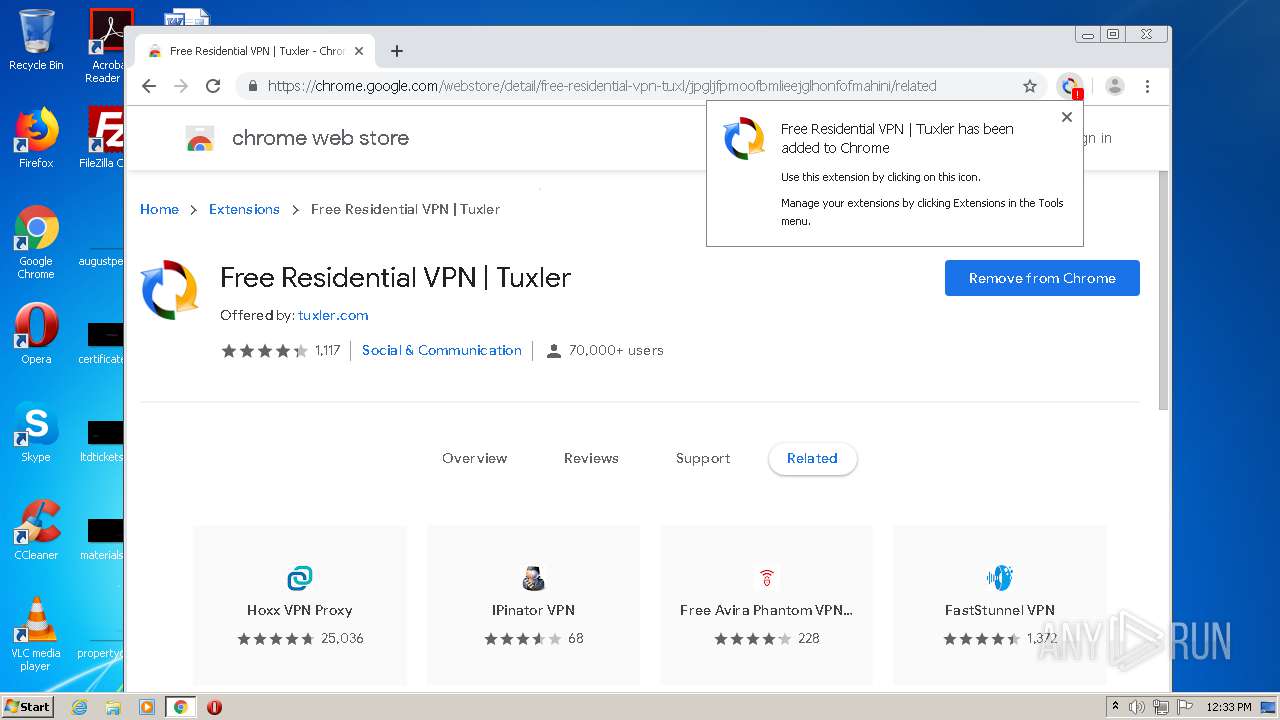This screenshot has width=1280, height=720.
Task: Open the Social & Communication category
Action: [x=442, y=350]
